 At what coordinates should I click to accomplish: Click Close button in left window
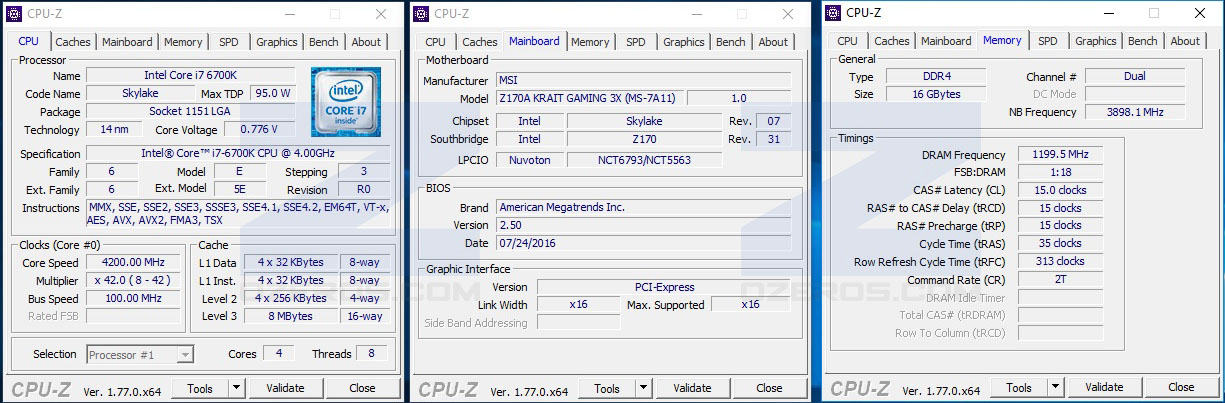[363, 388]
